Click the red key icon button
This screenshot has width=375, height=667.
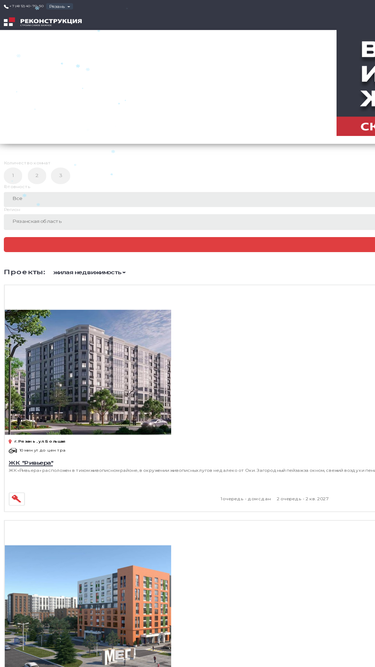point(17,499)
